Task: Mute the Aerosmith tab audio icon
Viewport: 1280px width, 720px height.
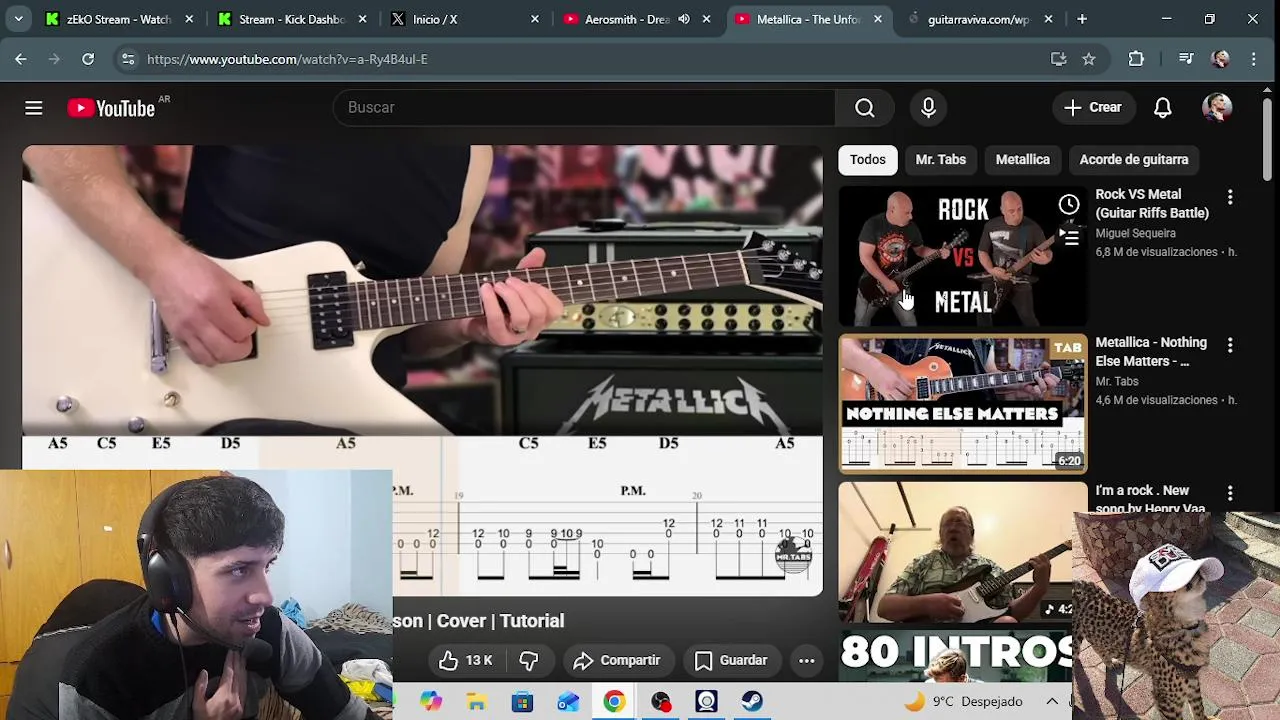Action: pyautogui.click(x=684, y=19)
